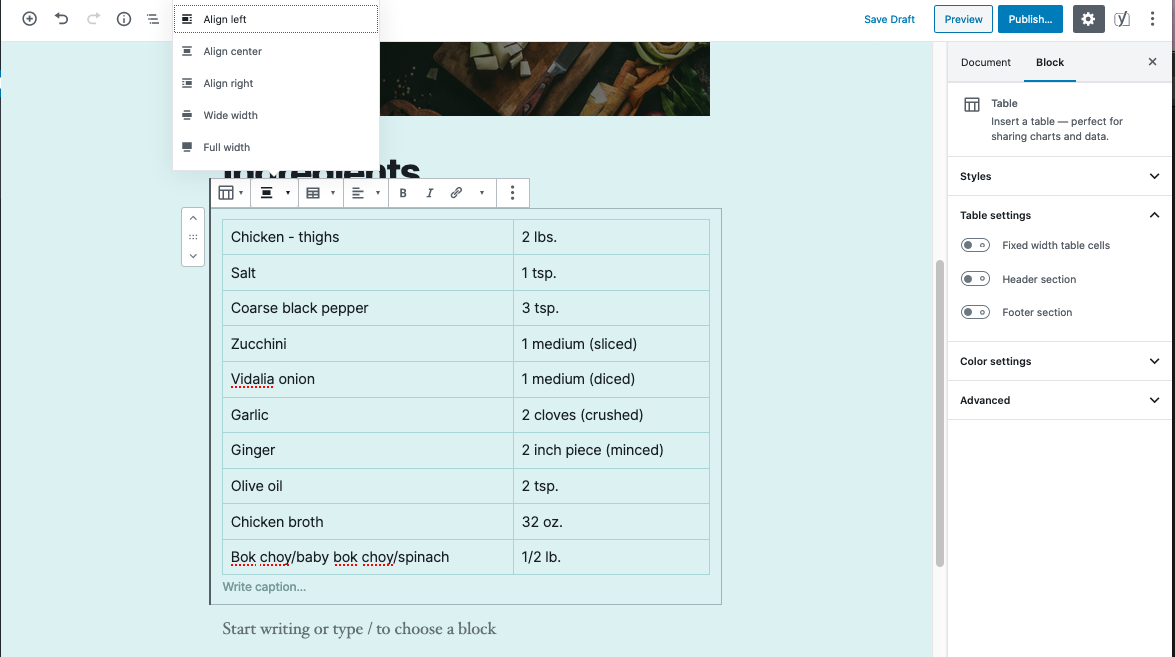Screen dimensions: 1175x657
Task: Switch to the Block tab
Action: coord(1050,62)
